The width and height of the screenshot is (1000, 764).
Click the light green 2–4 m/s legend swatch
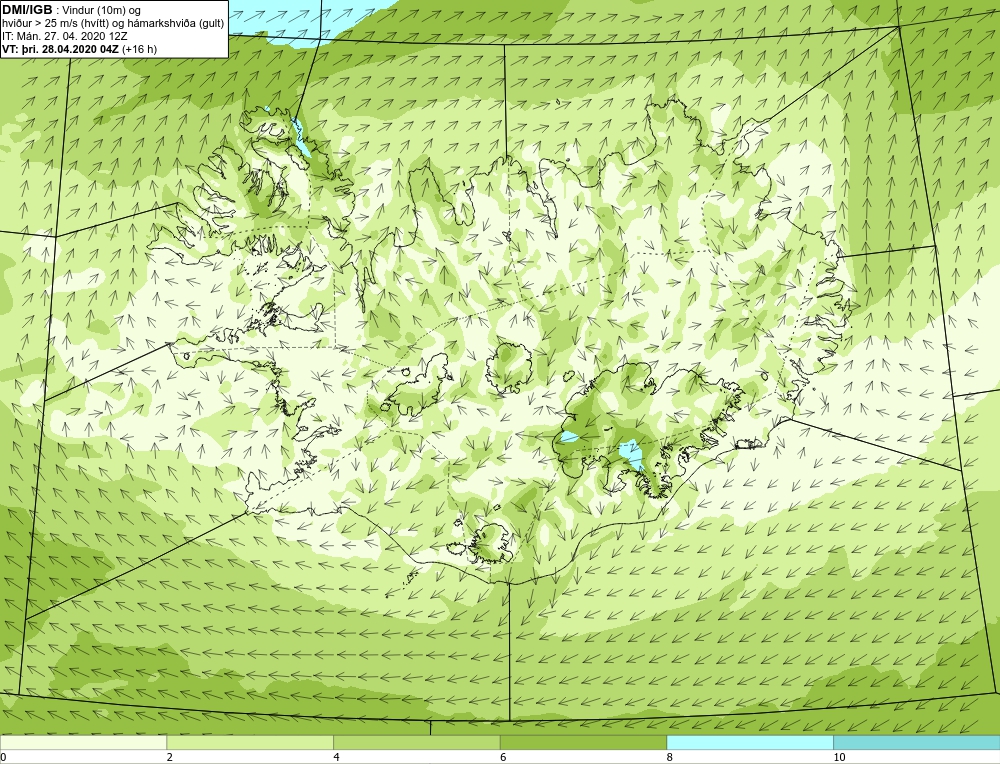[x=250, y=742]
